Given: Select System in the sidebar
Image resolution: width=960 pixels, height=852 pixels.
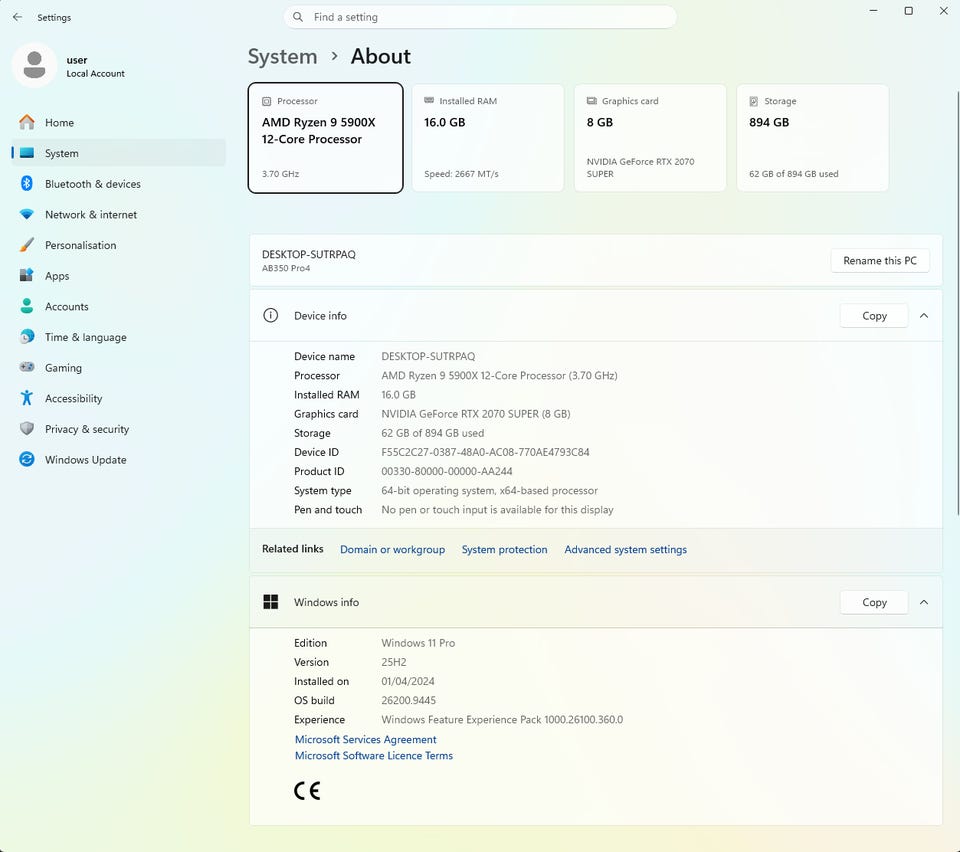Looking at the screenshot, I should (119, 153).
